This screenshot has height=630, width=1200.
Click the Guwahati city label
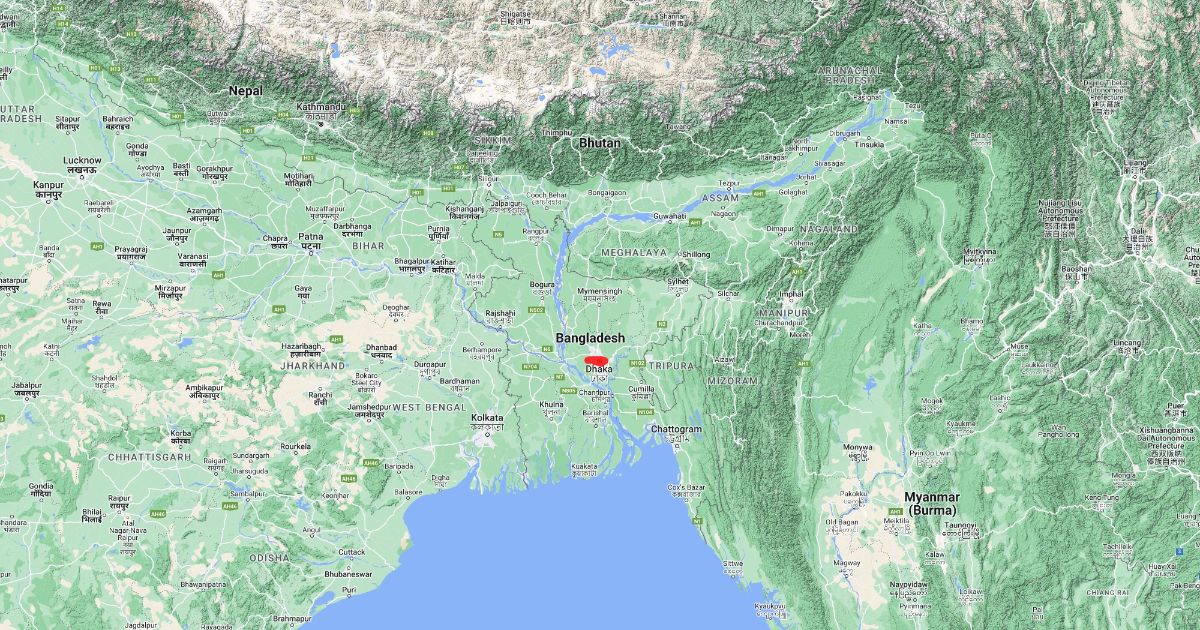(x=670, y=216)
